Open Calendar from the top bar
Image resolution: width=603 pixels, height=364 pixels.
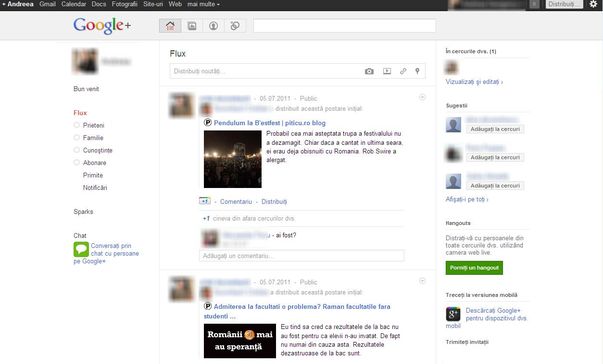pyautogui.click(x=73, y=4)
